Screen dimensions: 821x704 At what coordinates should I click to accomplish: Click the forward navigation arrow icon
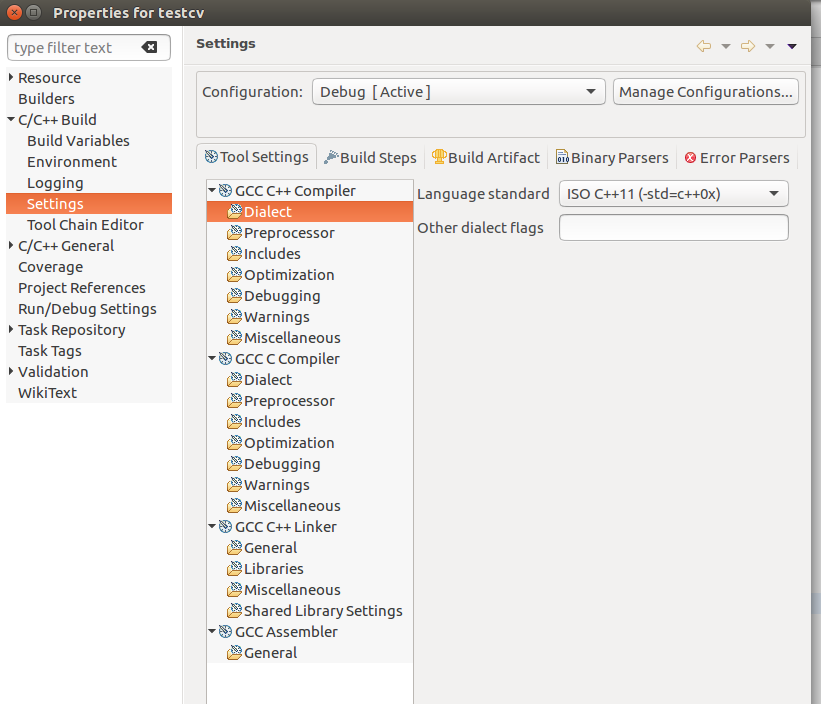747,45
